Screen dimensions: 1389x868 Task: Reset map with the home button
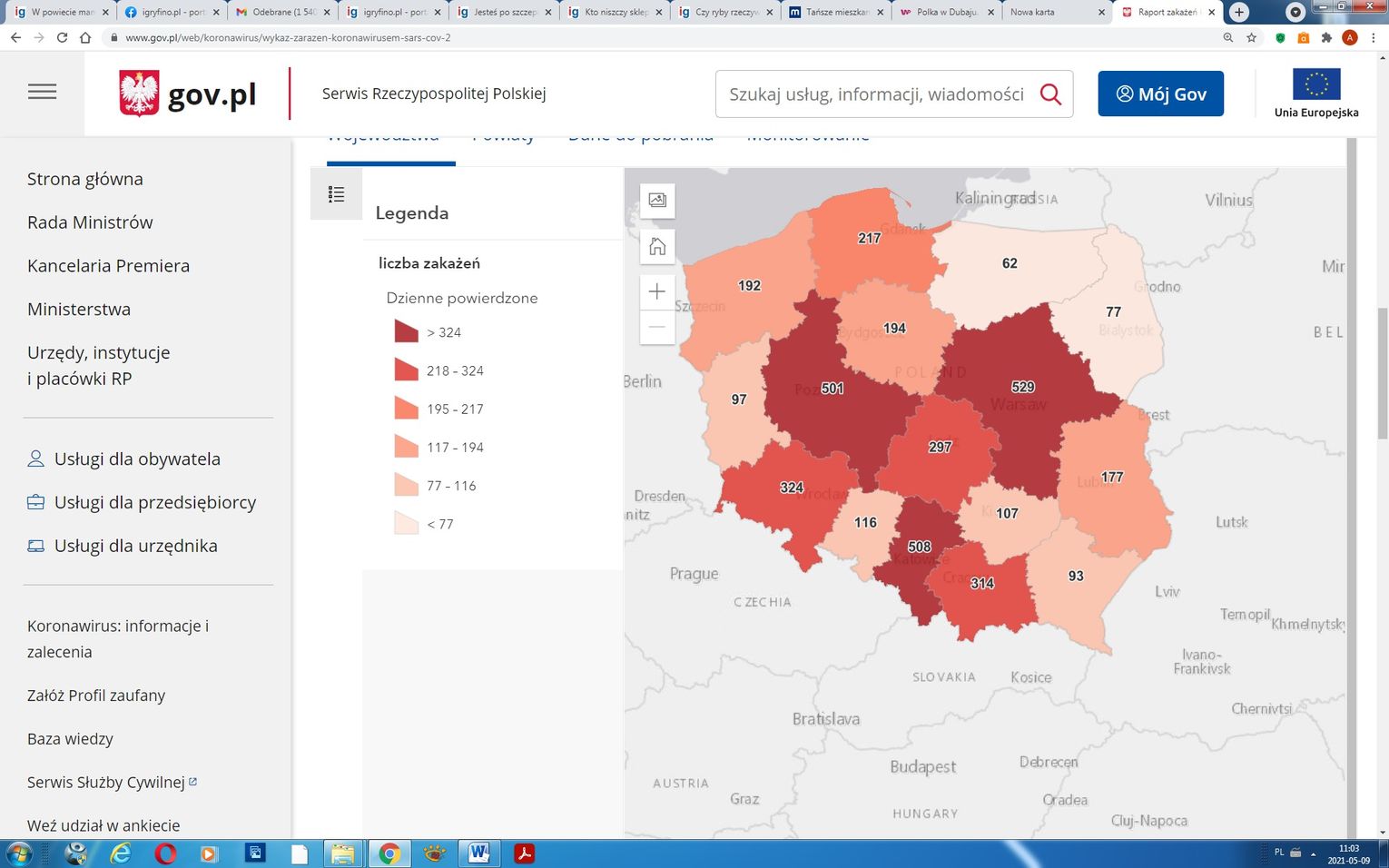point(657,246)
